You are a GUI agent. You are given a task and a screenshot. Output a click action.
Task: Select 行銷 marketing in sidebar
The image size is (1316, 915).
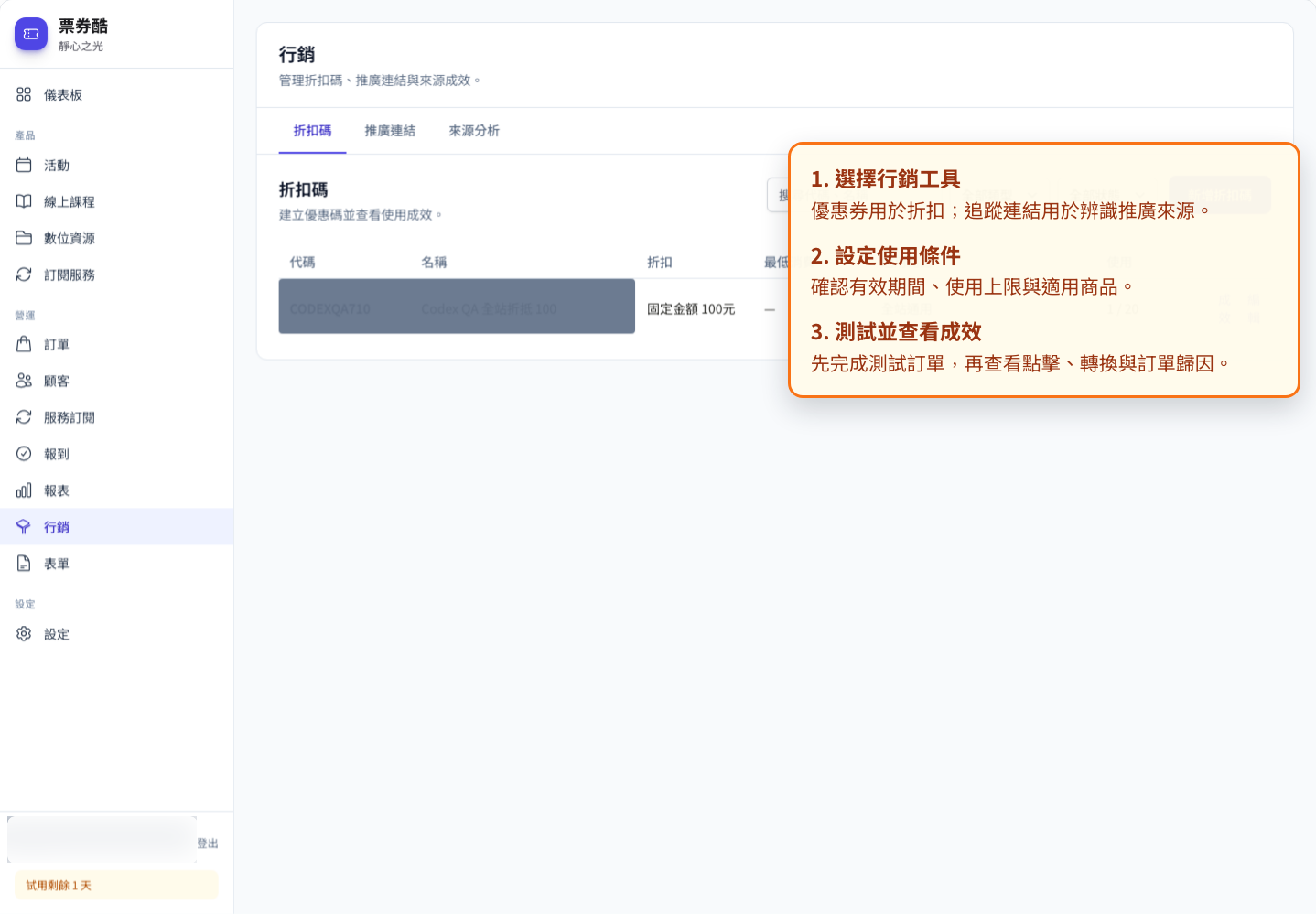point(116,527)
